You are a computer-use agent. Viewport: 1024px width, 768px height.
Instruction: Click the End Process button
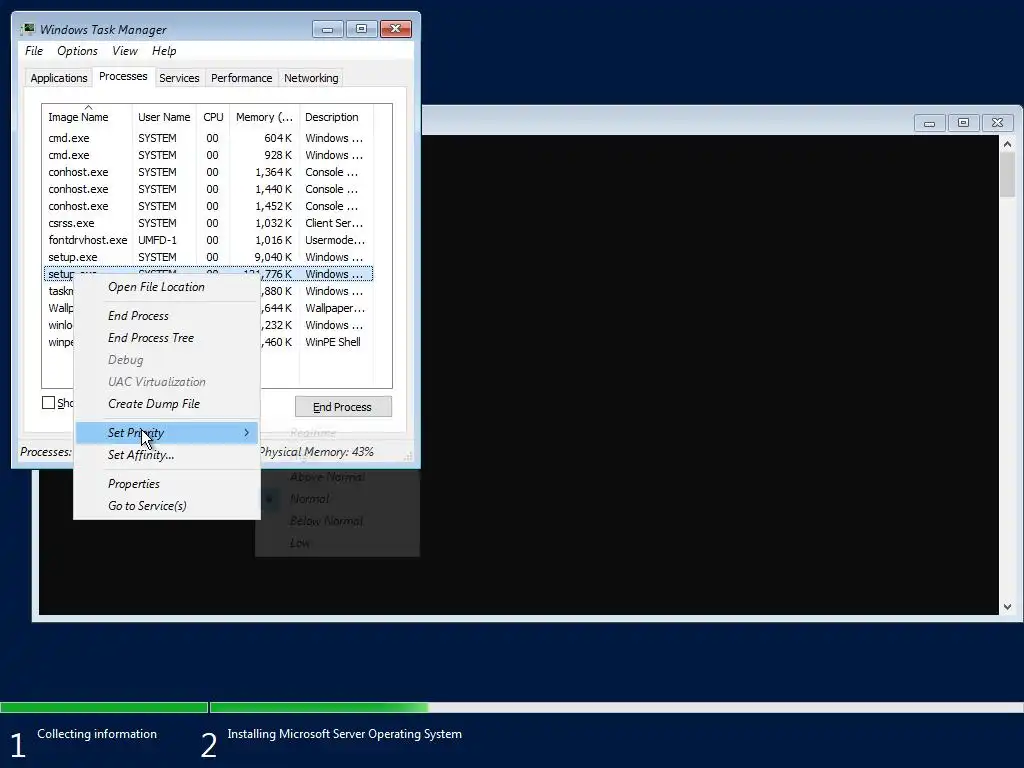pyautogui.click(x=343, y=407)
